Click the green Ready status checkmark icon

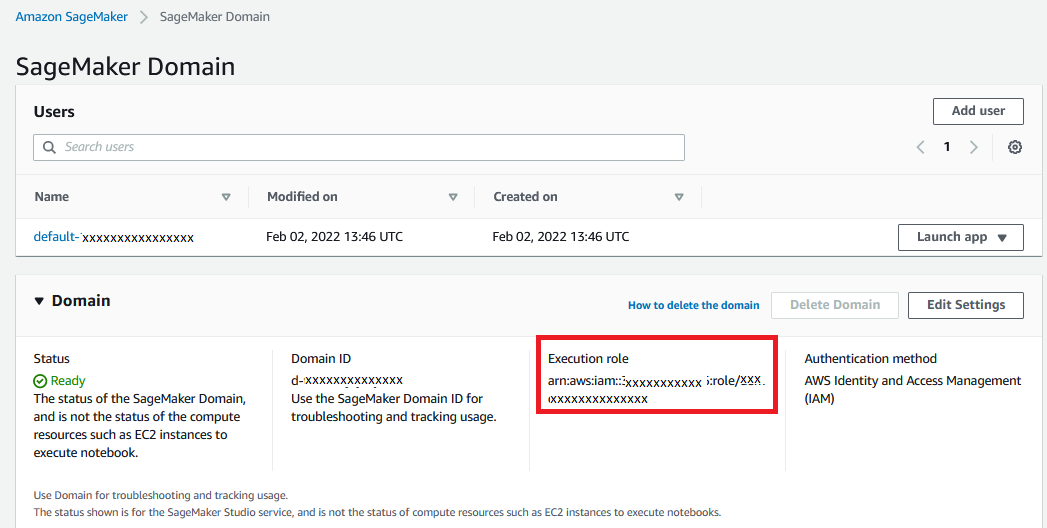(40, 381)
